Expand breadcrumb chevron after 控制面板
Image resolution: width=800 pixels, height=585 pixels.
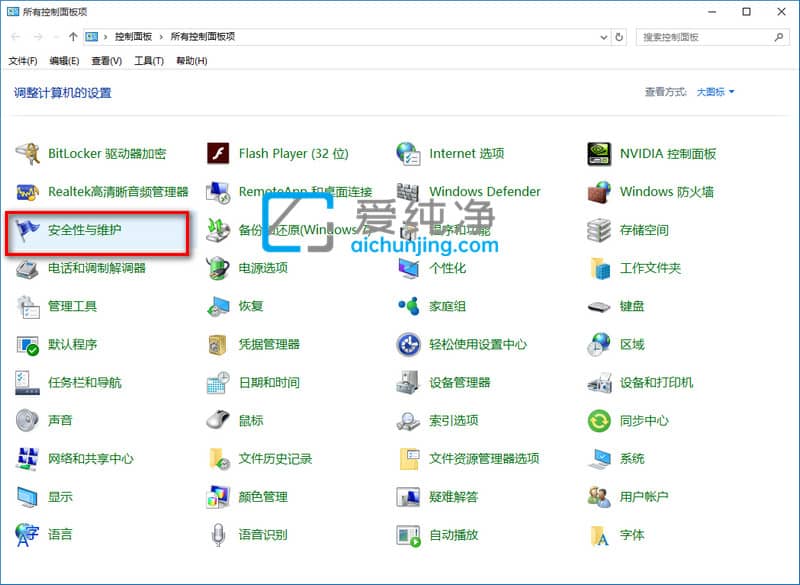tap(161, 37)
